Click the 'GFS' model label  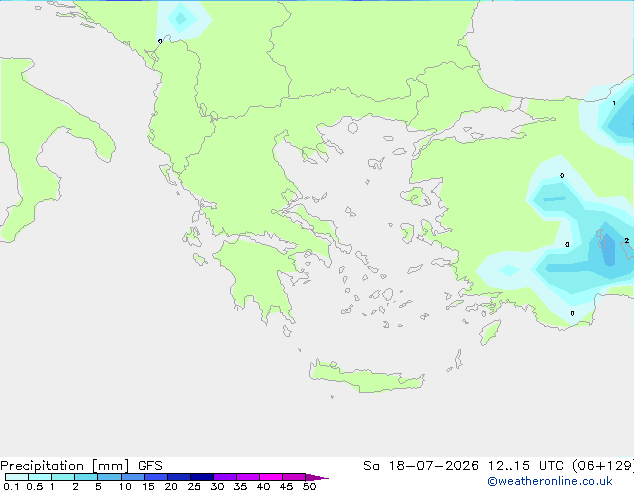point(150,466)
